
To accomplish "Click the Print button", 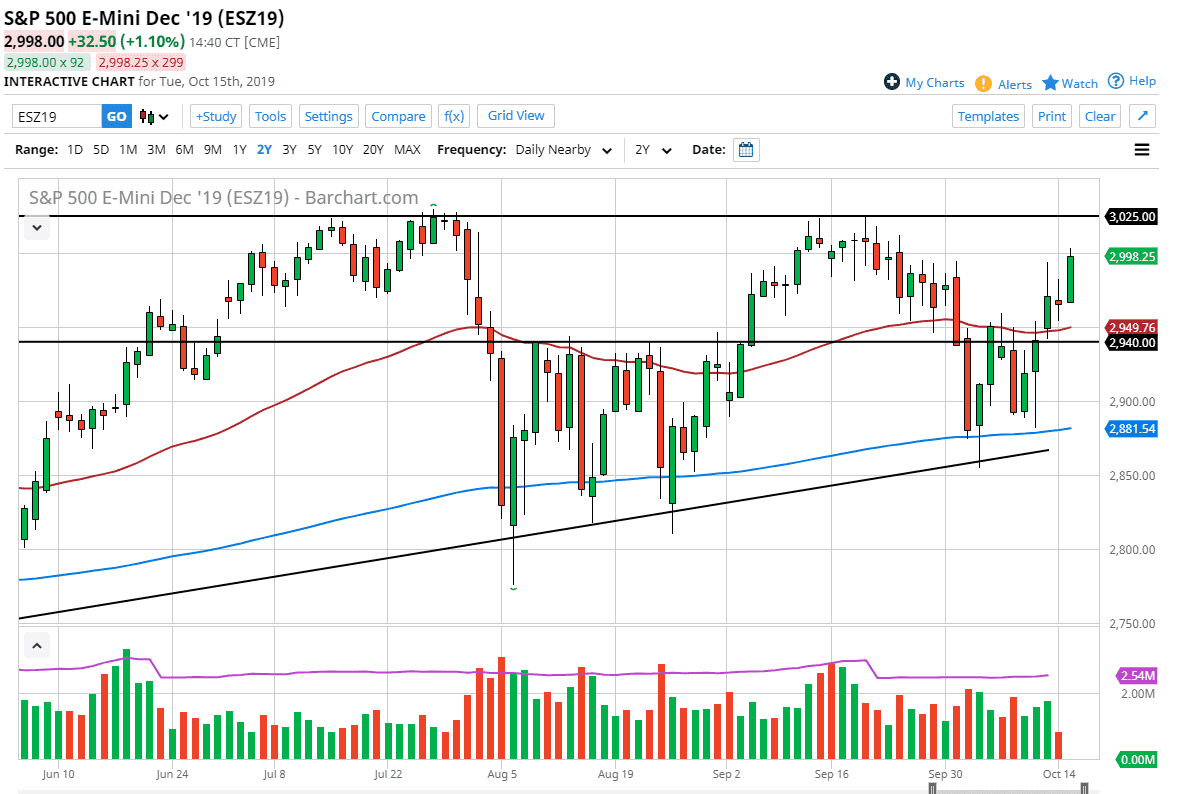I will 1051,116.
